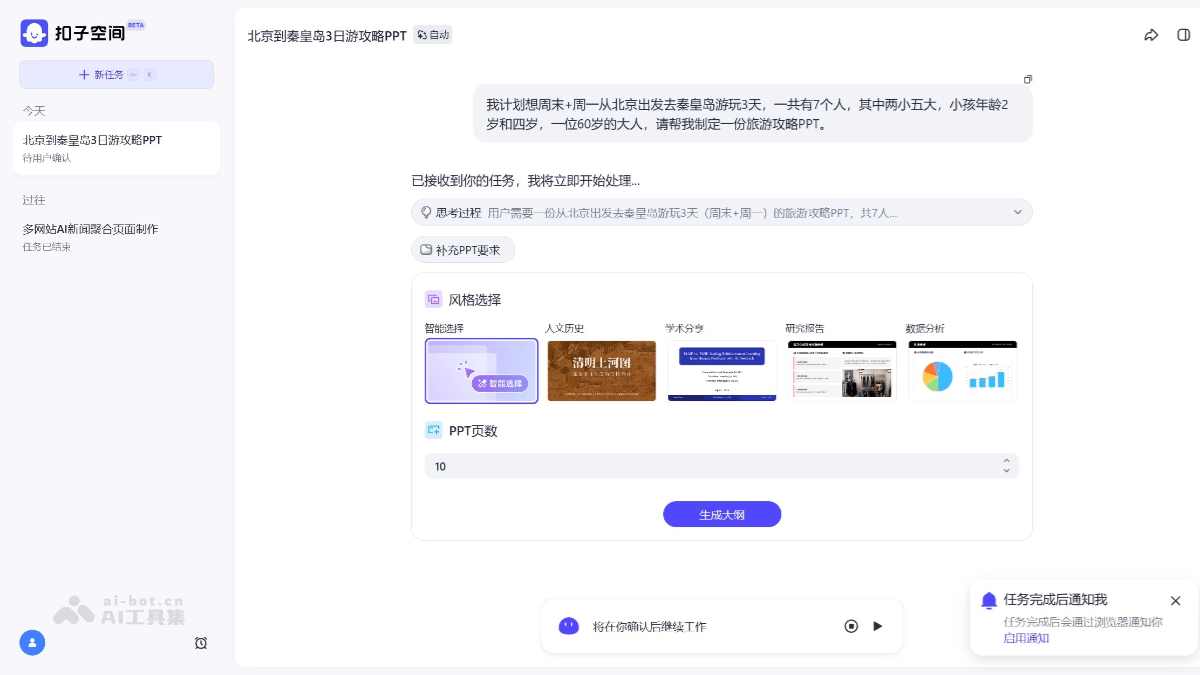
Task: Click the 启用通知 enable notification link
Action: 1026,638
